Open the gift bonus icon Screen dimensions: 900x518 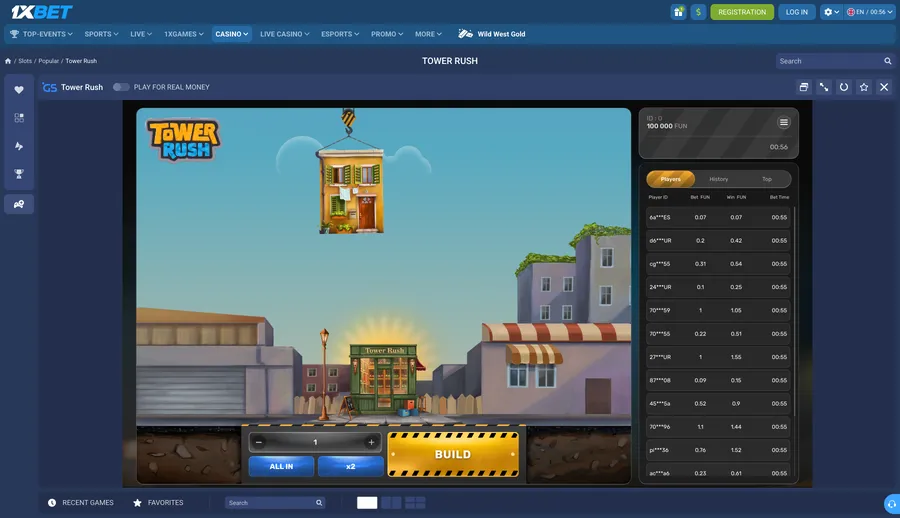point(678,12)
